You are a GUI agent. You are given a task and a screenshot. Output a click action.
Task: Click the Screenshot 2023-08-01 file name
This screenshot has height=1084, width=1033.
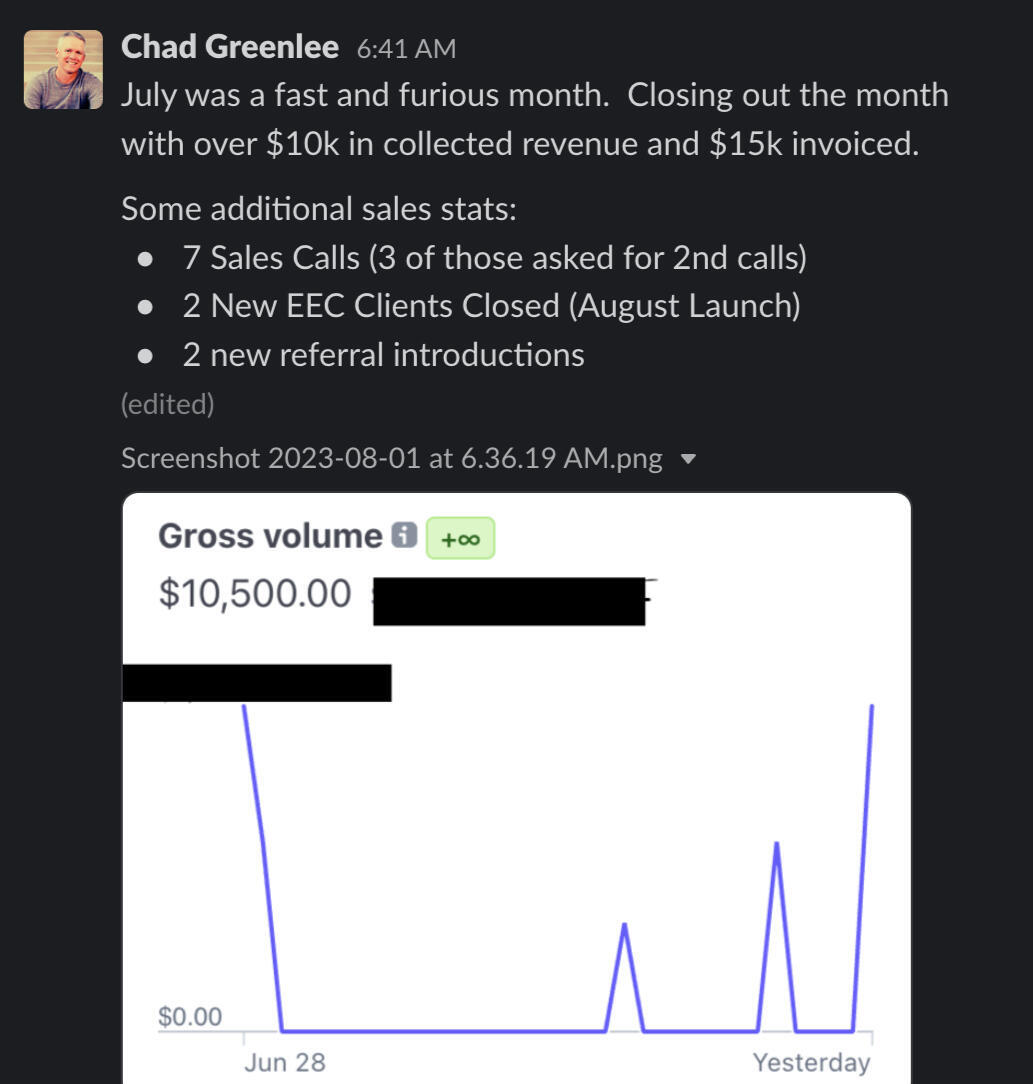pyautogui.click(x=391, y=459)
